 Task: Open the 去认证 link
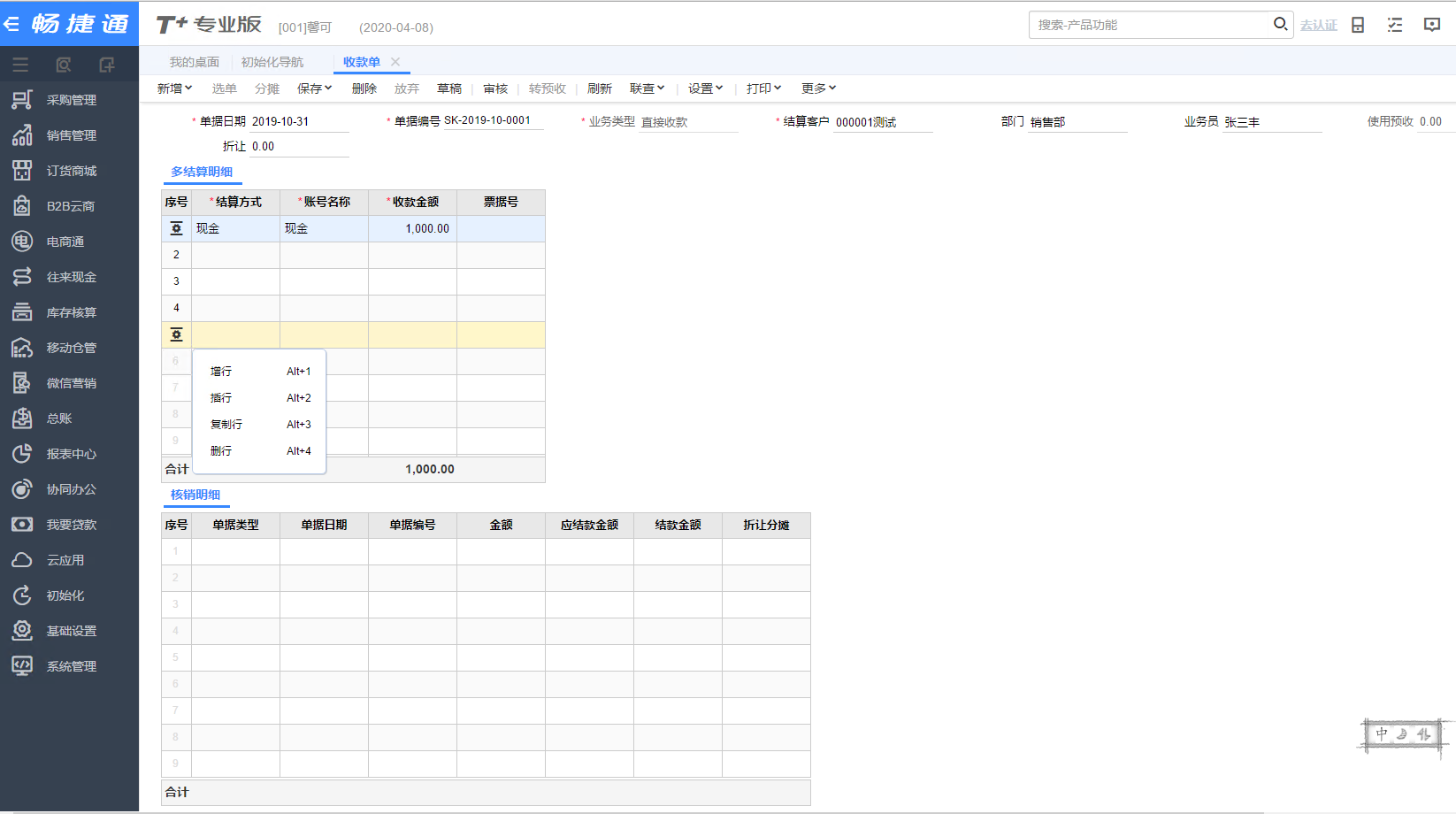click(1319, 26)
